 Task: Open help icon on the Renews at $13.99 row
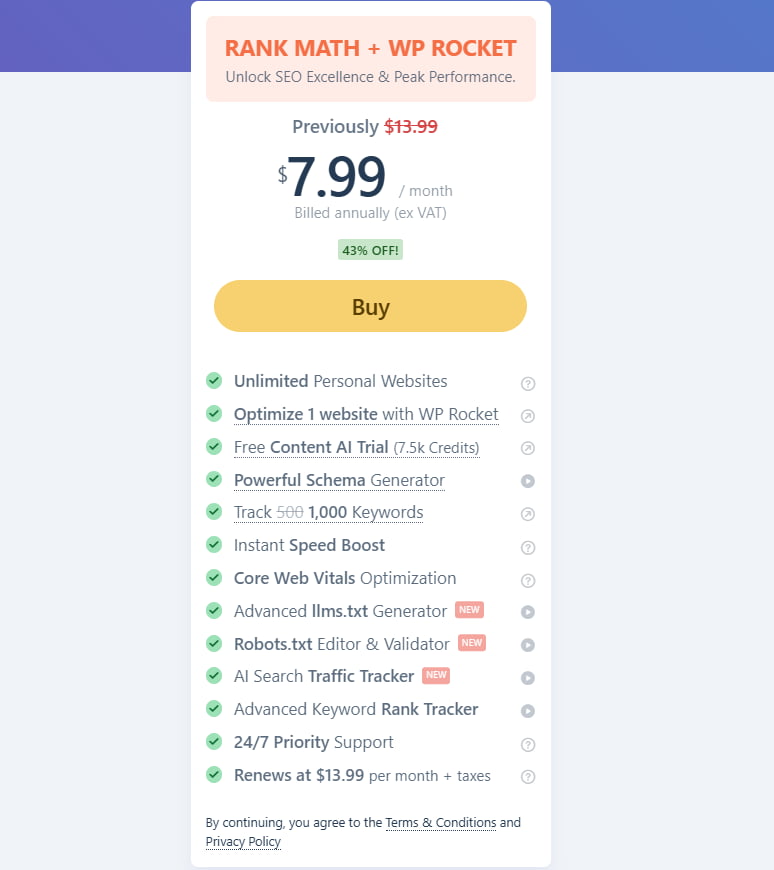(528, 776)
